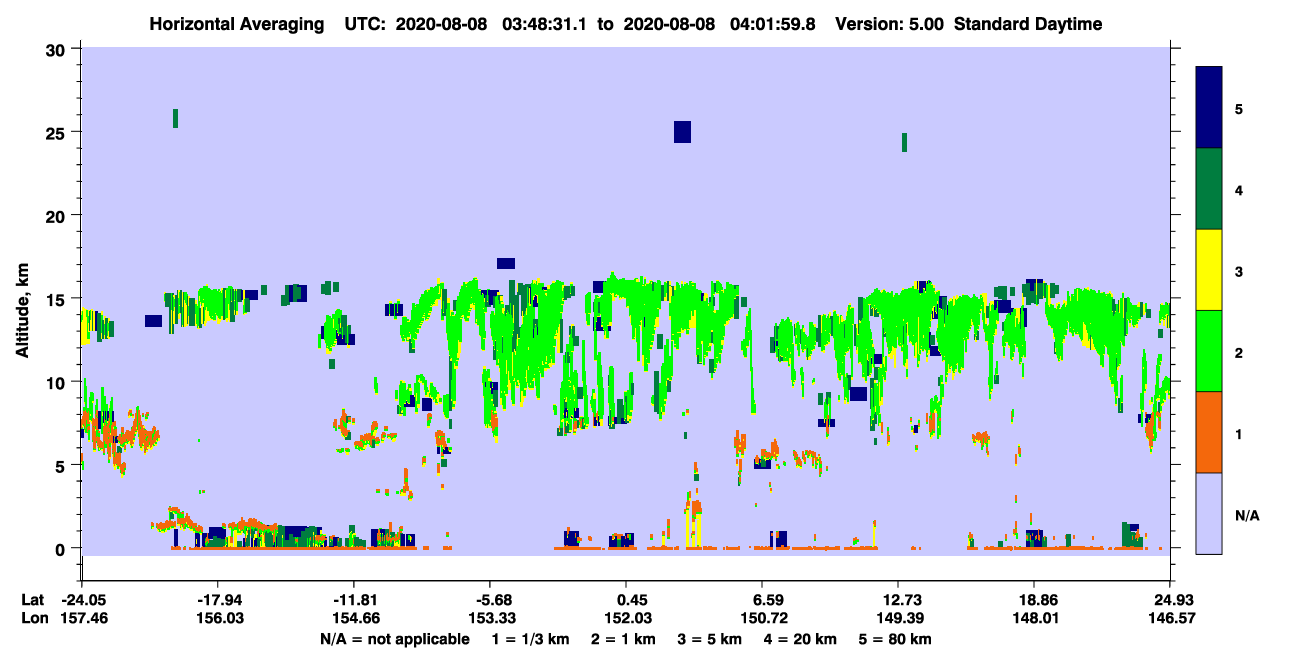Click the y-axis tick label 0
The image size is (1300, 667).
point(62,548)
